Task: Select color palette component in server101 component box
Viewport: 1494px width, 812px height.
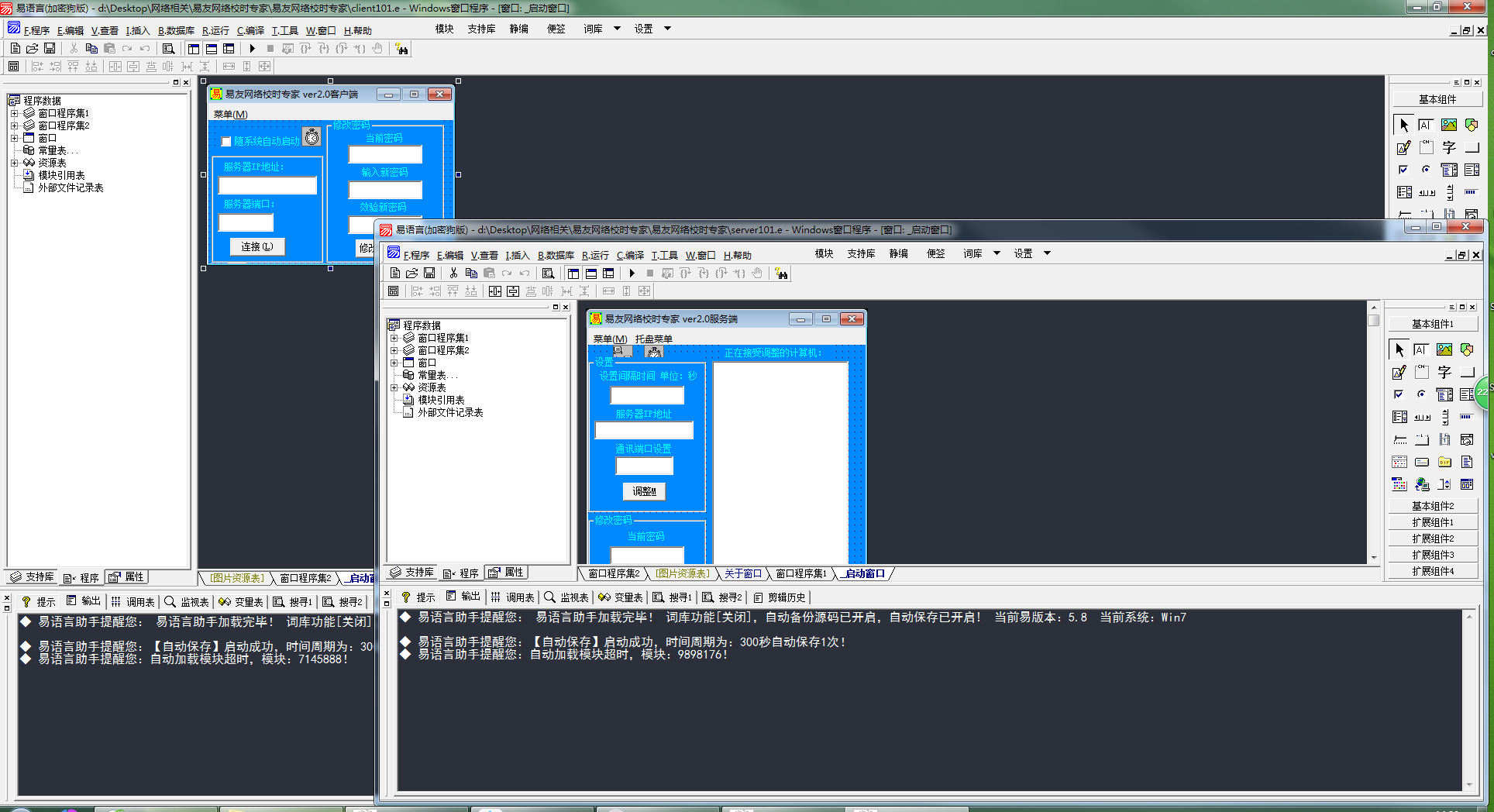Action: tap(1399, 484)
